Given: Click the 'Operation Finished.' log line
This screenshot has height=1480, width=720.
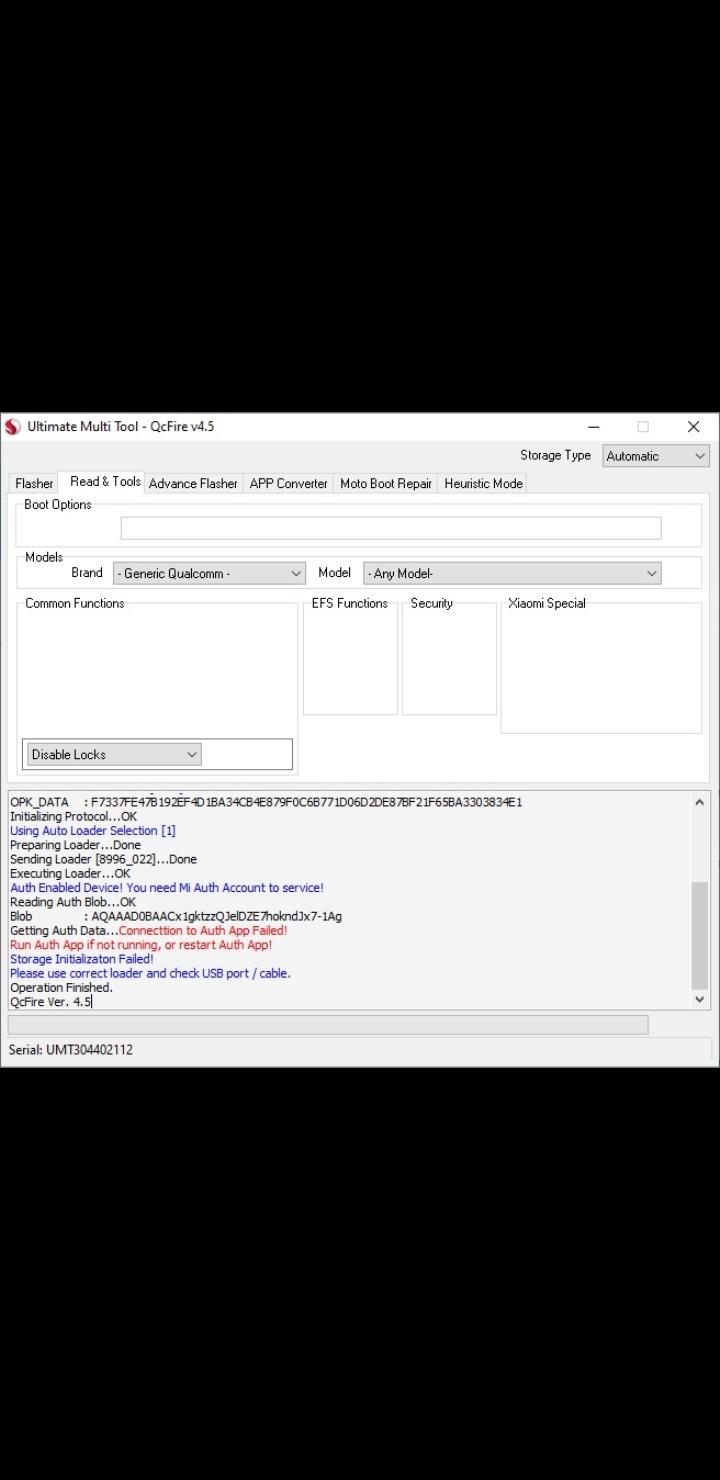Looking at the screenshot, I should click(61, 987).
